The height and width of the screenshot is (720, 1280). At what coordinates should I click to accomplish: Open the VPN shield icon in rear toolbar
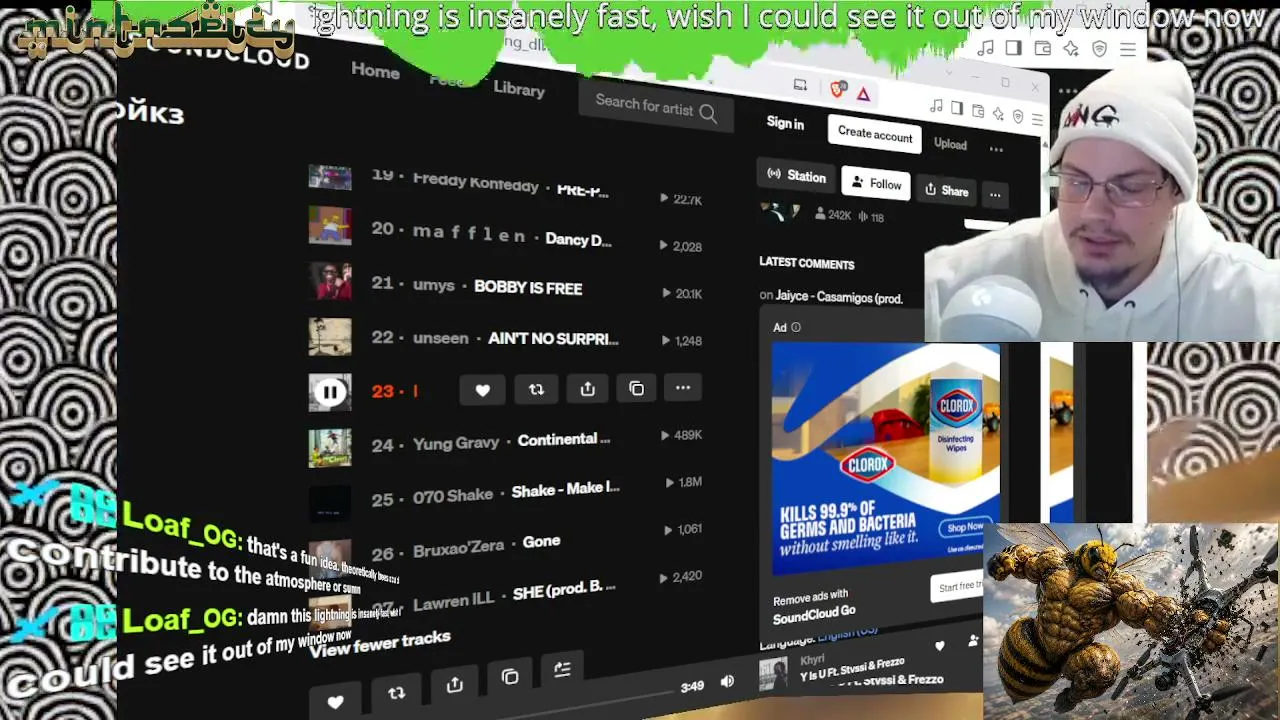pyautogui.click(x=1099, y=49)
